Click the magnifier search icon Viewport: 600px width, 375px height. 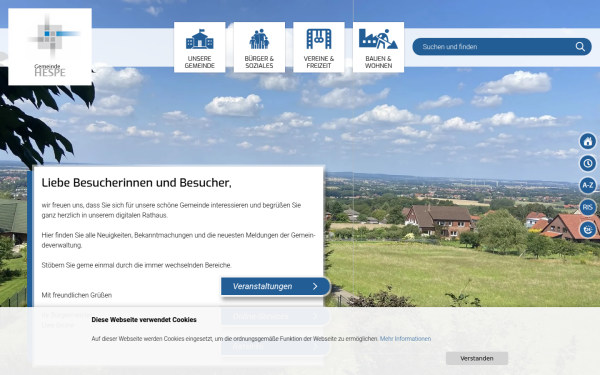click(x=580, y=47)
